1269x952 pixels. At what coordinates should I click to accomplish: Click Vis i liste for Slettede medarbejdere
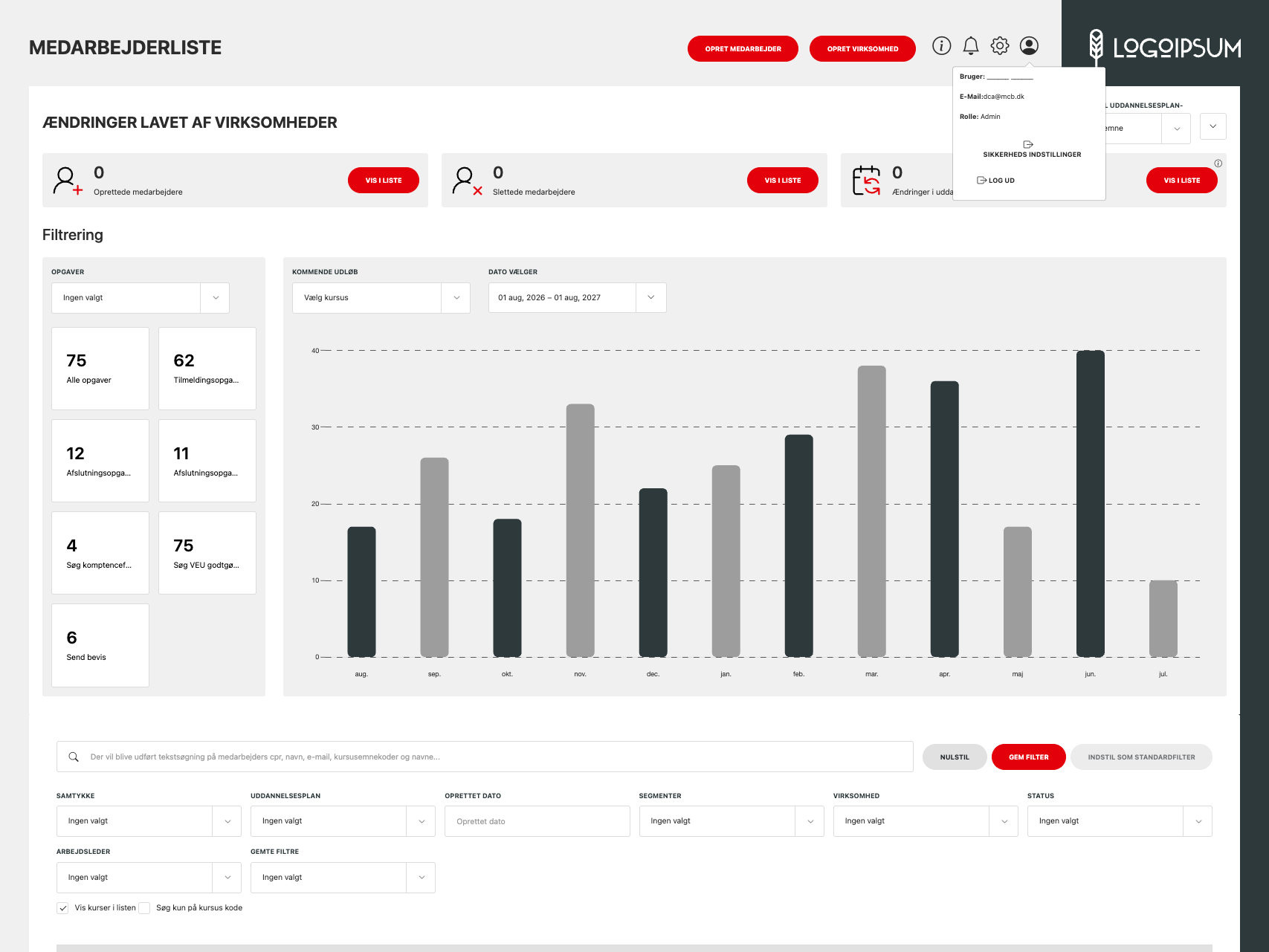pos(783,181)
